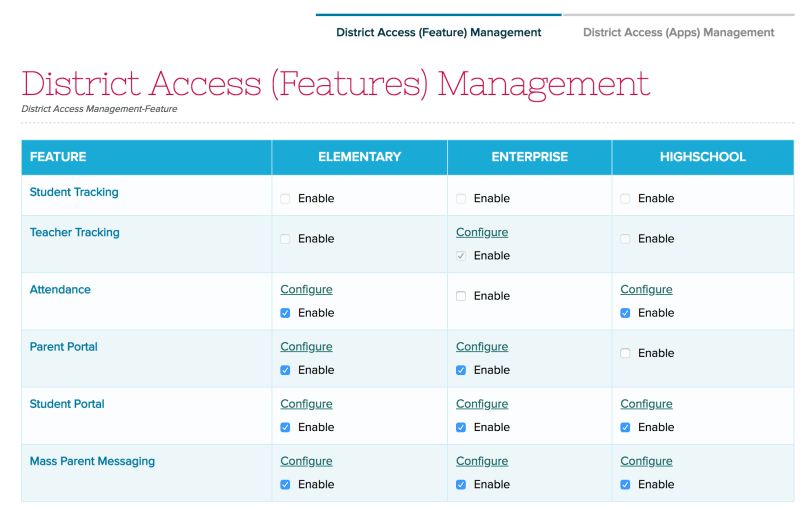The image size is (809, 510).
Task: Uncheck Parent Portal Enable for Elementary
Action: tap(286, 370)
